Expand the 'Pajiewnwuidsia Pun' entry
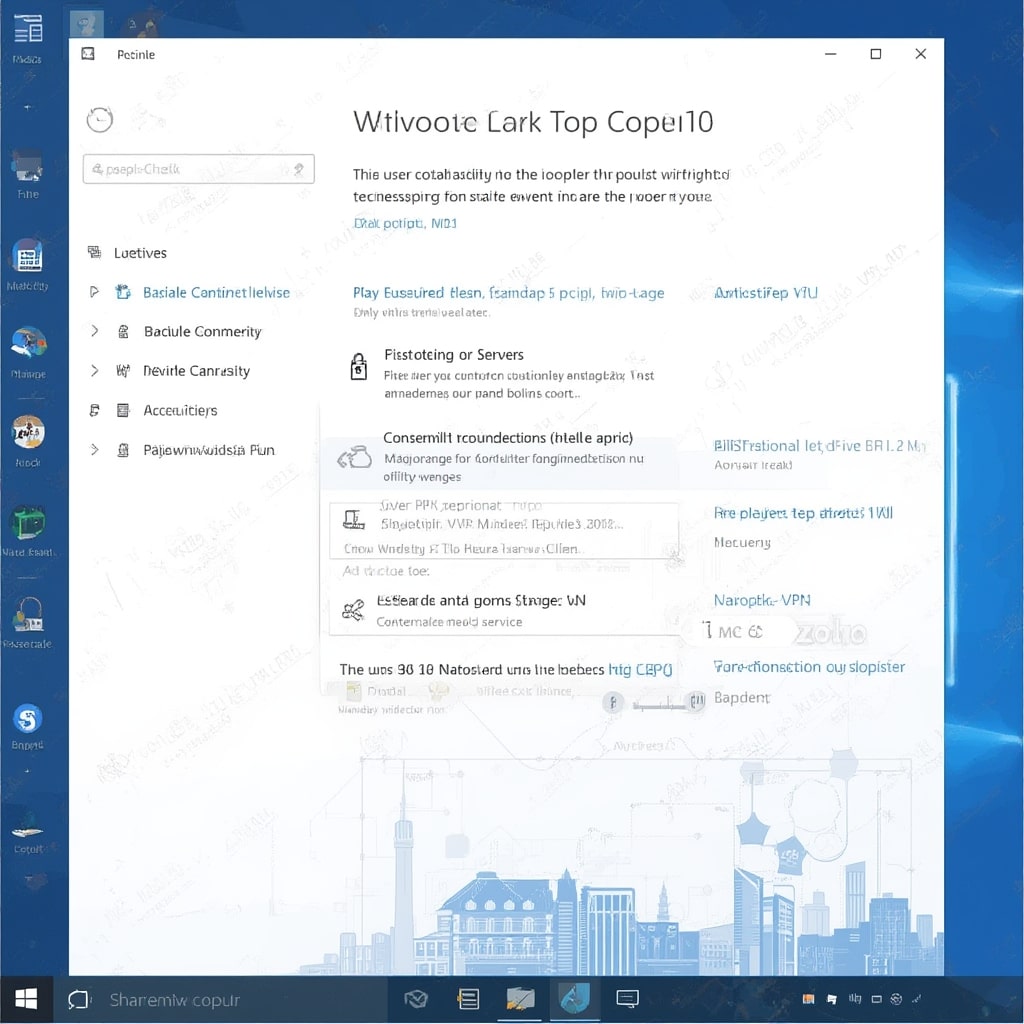Screen dimensions: 1024x1024 (x=94, y=450)
